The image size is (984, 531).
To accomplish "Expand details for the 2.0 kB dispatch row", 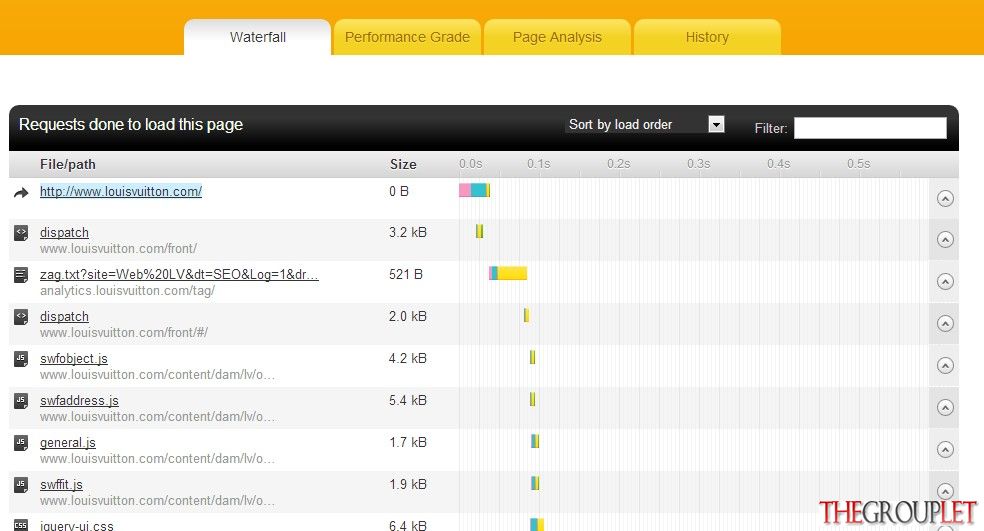I will (945, 323).
